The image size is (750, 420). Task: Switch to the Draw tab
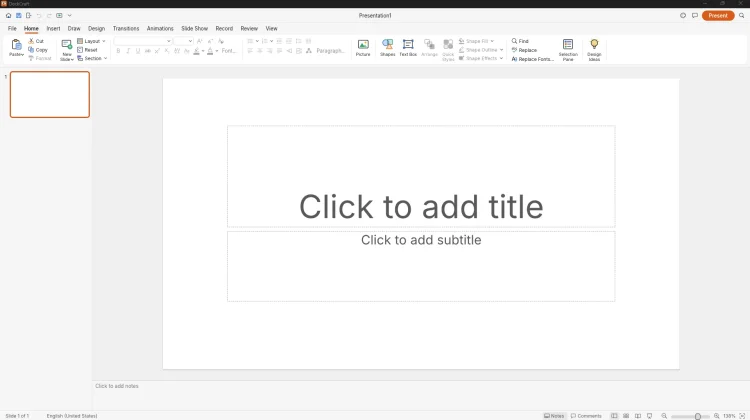click(74, 29)
